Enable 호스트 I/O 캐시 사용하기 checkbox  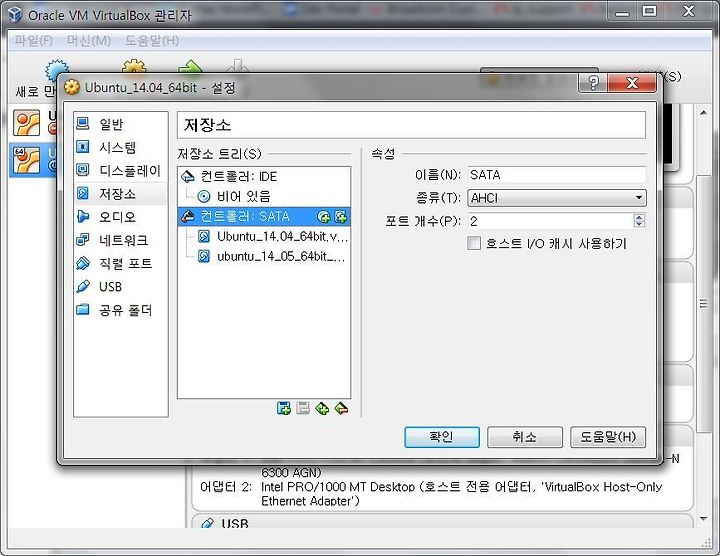[x=474, y=243]
